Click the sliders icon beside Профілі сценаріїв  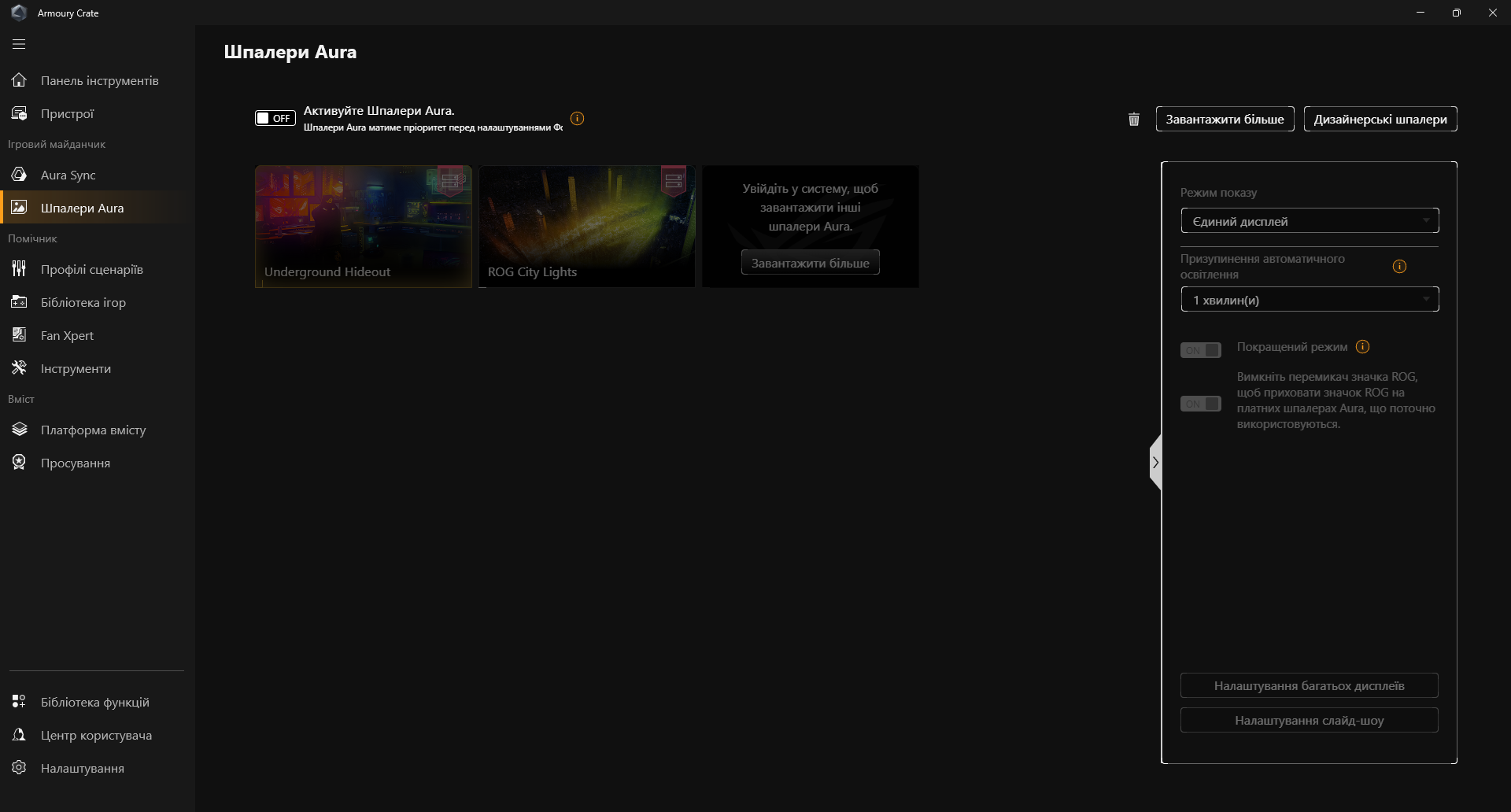(x=19, y=269)
